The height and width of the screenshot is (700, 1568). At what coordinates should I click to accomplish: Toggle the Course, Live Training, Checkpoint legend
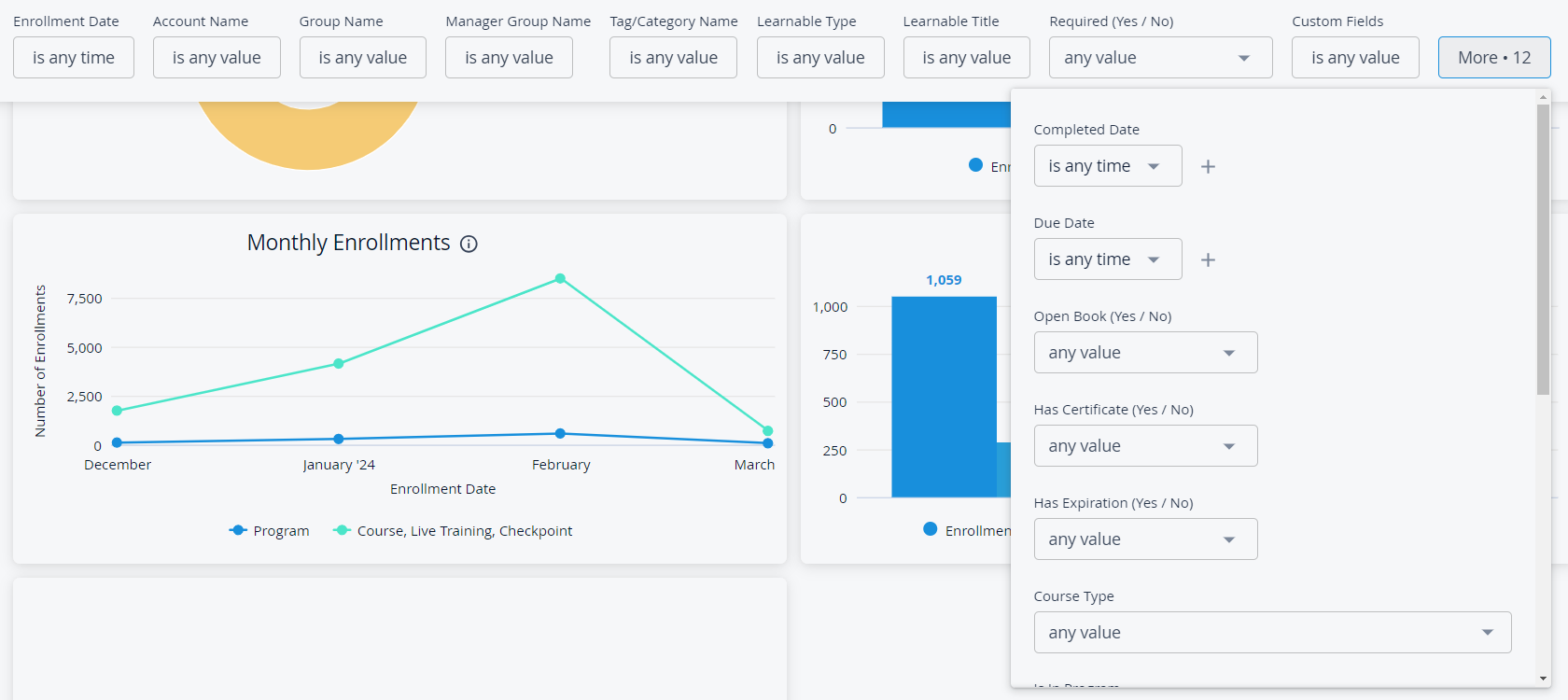pyautogui.click(x=453, y=530)
